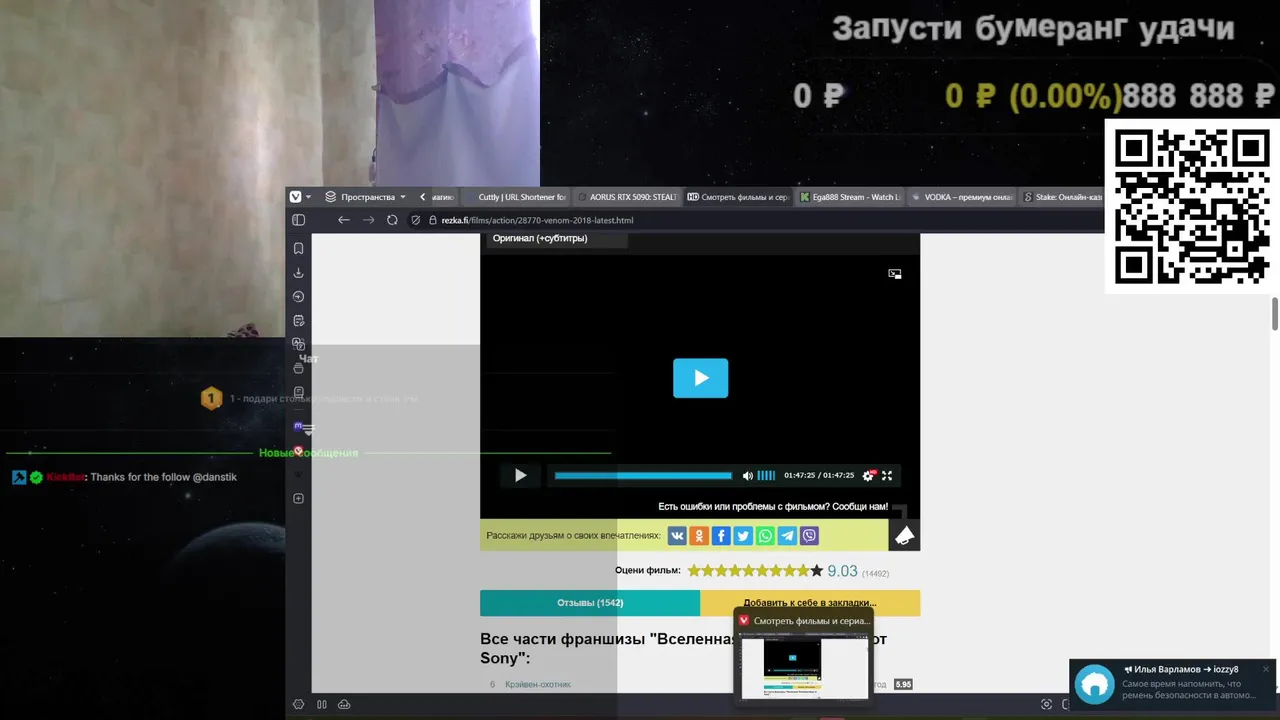Click Есть ошибки или проблемы с фильмом link
The image size is (1280, 720).
[773, 507]
